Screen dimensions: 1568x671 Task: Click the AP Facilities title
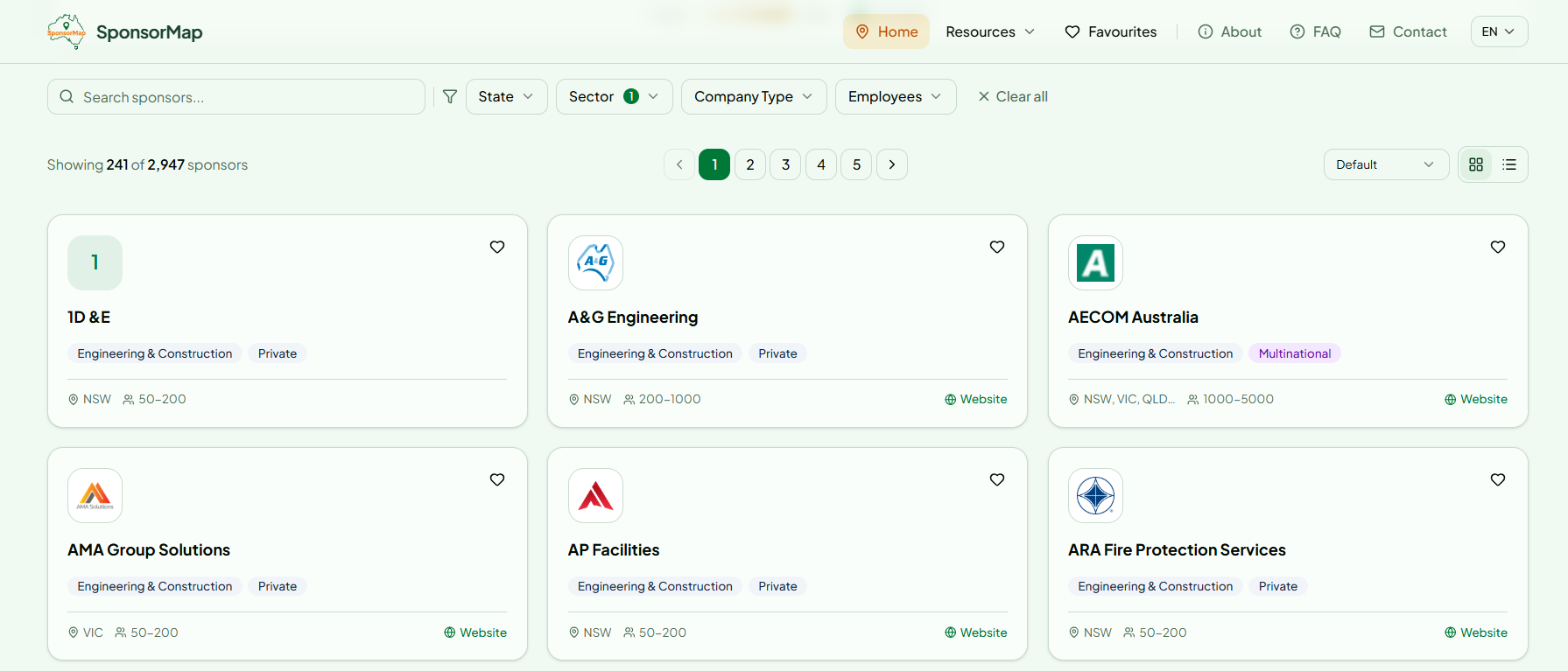click(614, 549)
